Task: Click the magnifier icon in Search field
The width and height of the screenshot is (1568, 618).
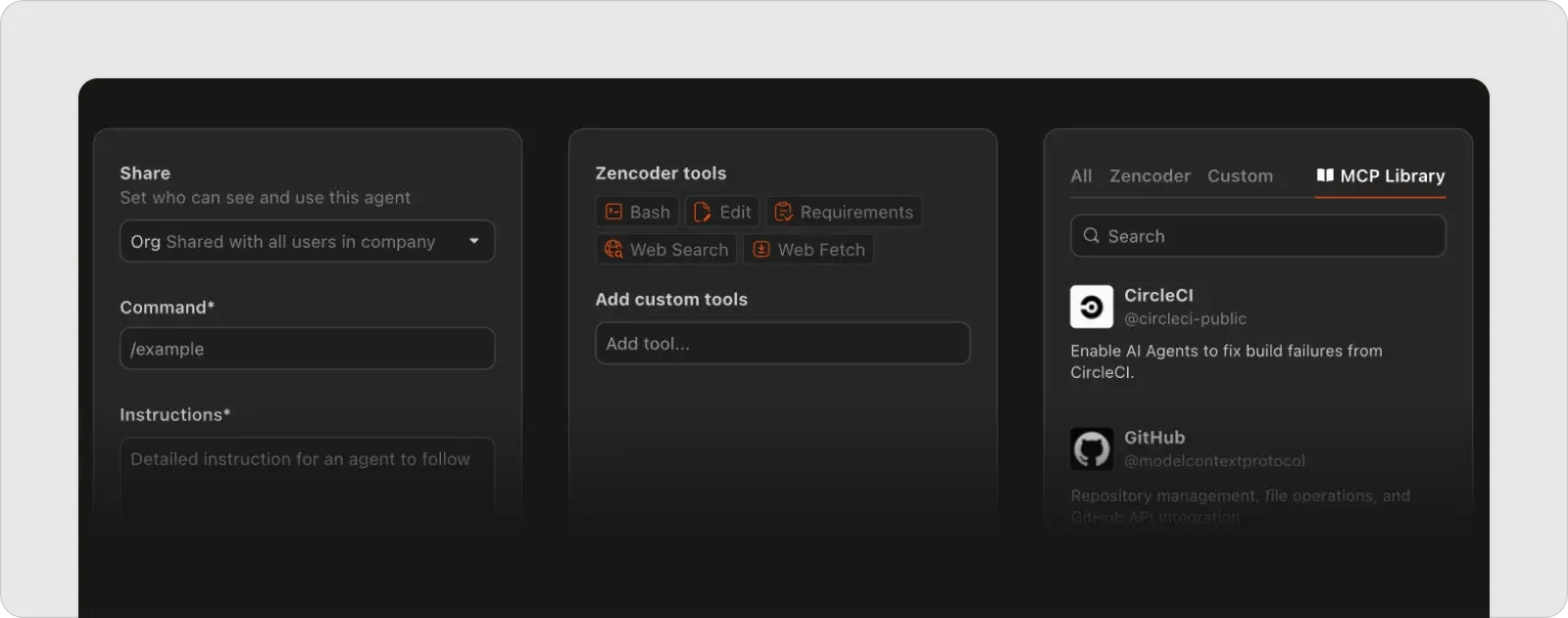Action: click(x=1091, y=236)
